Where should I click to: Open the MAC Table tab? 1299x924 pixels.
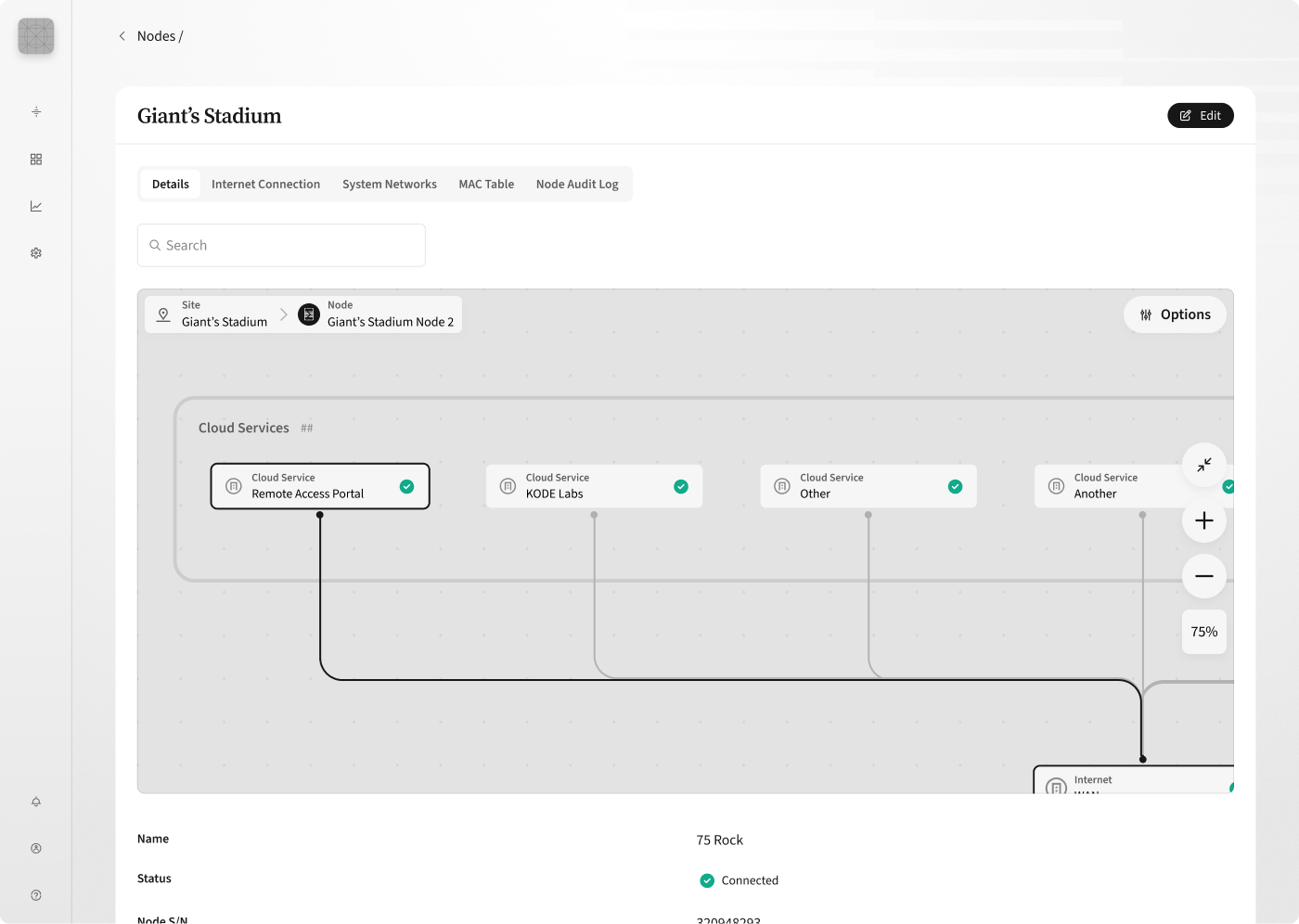click(x=486, y=184)
